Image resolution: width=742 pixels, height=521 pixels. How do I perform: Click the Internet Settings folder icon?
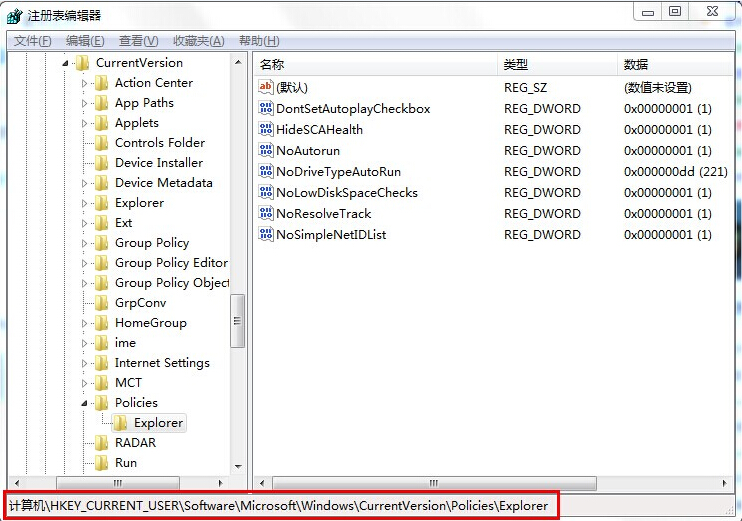[x=101, y=363]
